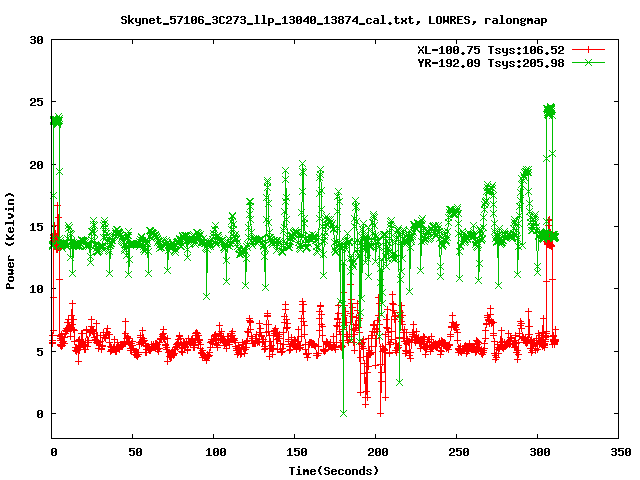The width and height of the screenshot is (640, 480).
Task: Select the YR-192.09 Tsys:205.98 legend entry
Action: pos(491,63)
